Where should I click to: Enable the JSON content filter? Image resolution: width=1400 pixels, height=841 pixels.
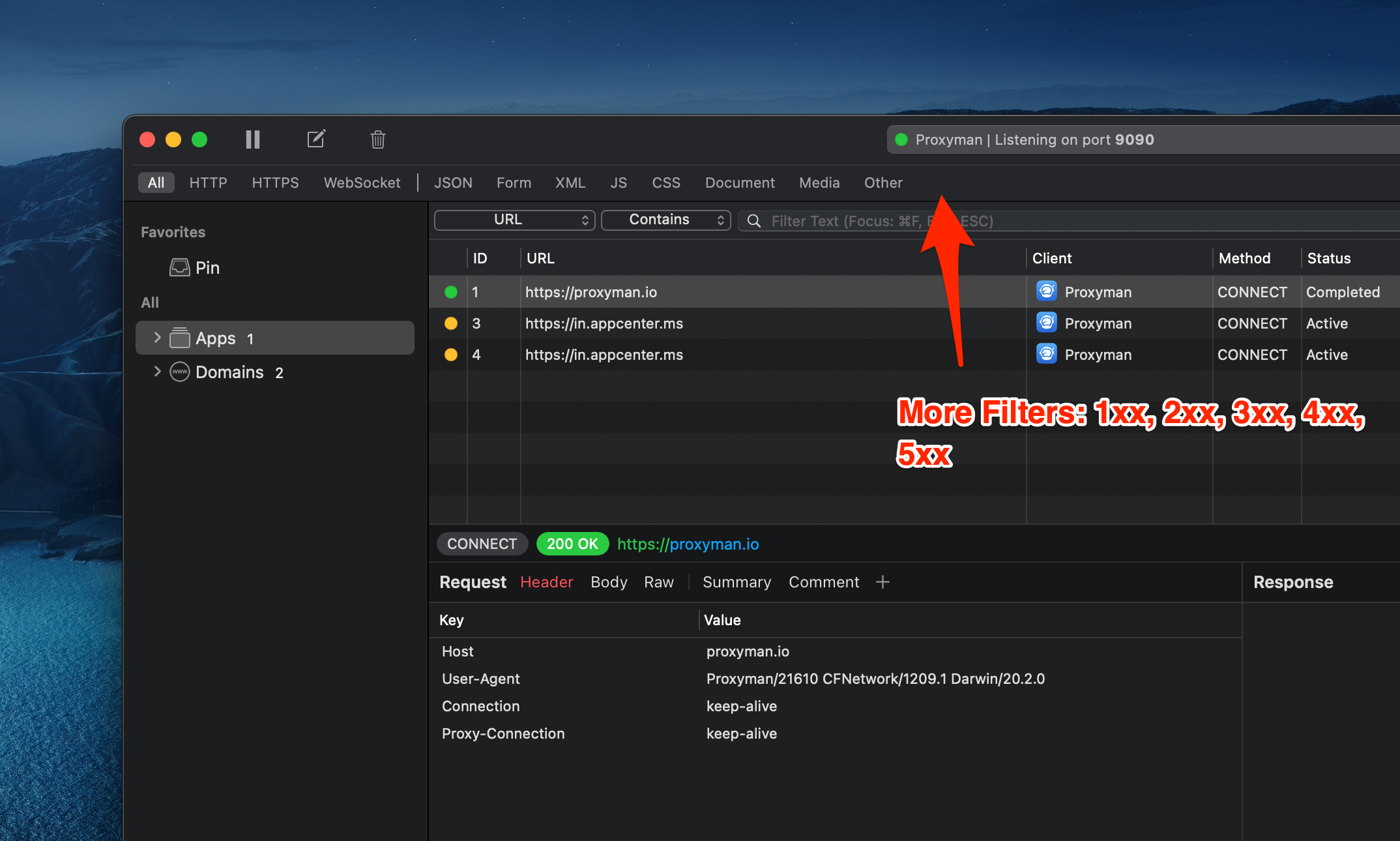453,183
